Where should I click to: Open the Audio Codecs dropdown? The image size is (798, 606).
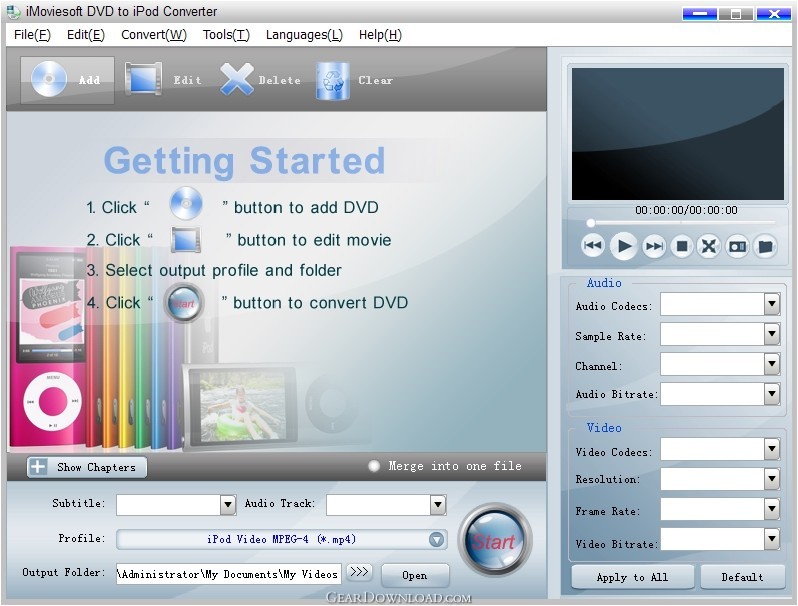772,304
